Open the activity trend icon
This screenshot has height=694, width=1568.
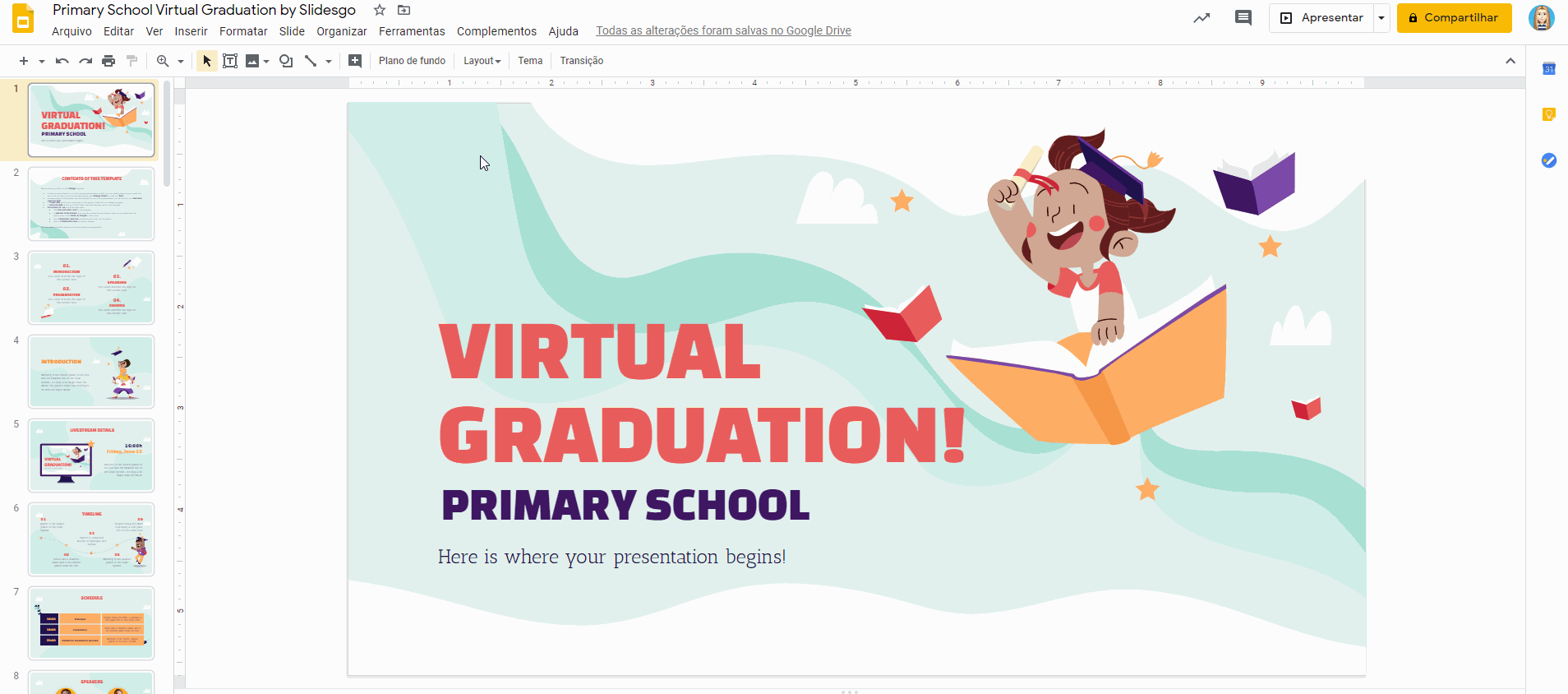[x=1201, y=18]
